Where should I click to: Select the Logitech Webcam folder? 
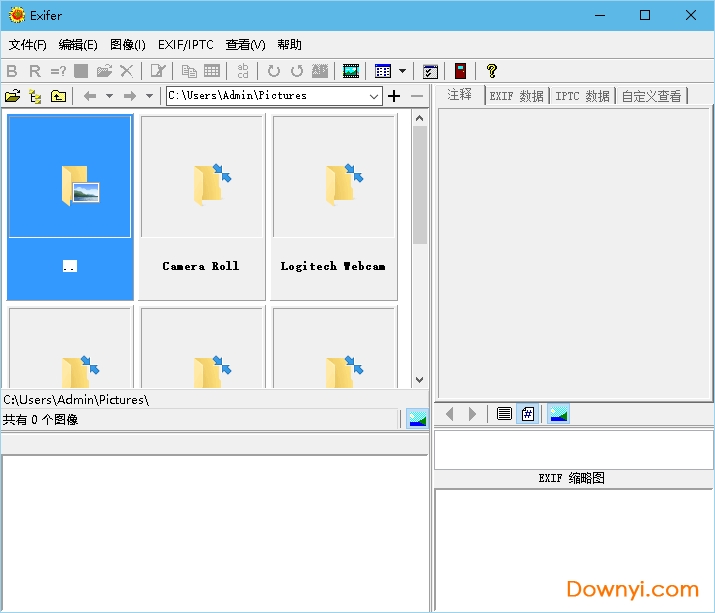pos(333,206)
